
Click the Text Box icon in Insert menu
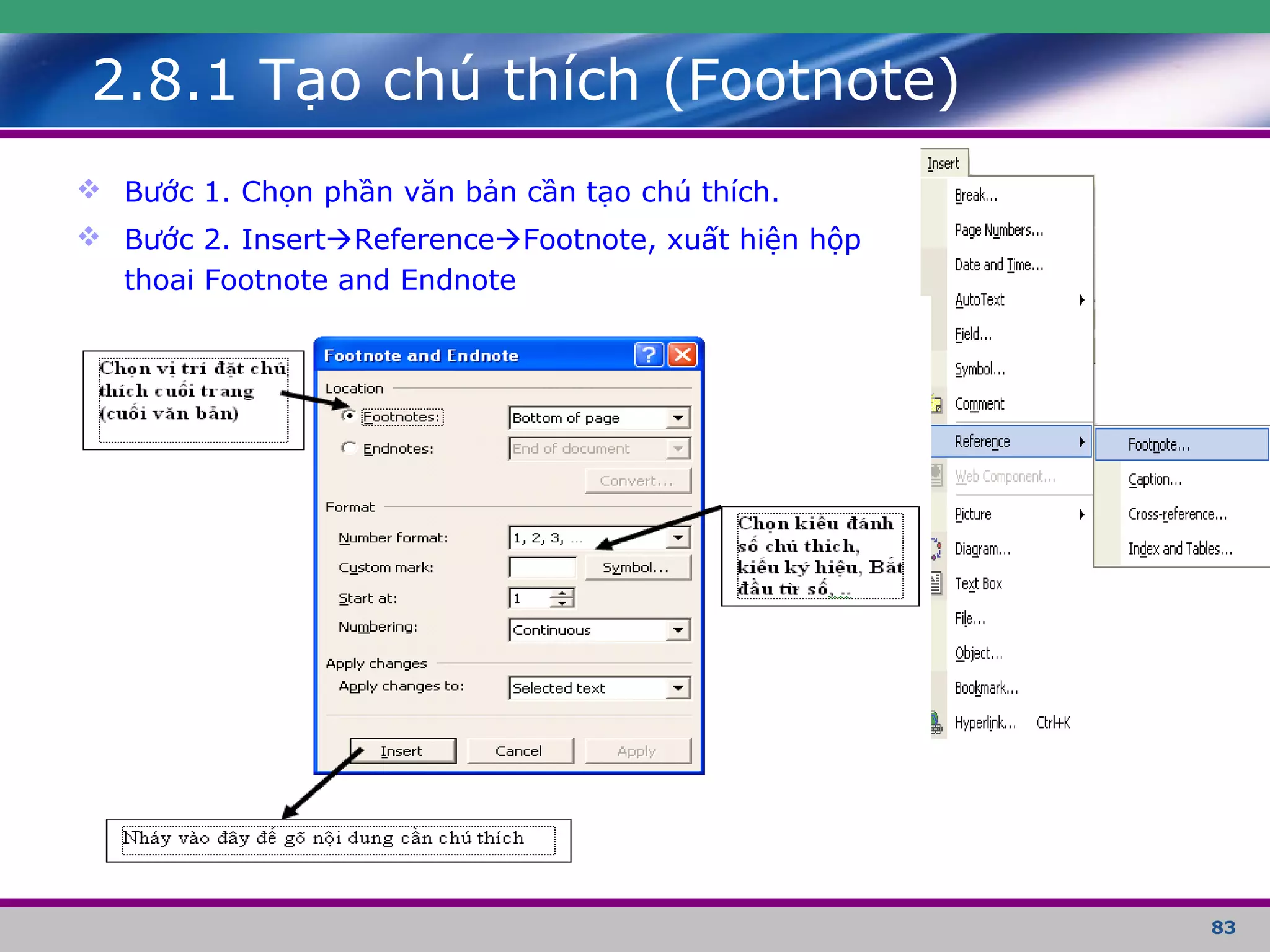937,584
